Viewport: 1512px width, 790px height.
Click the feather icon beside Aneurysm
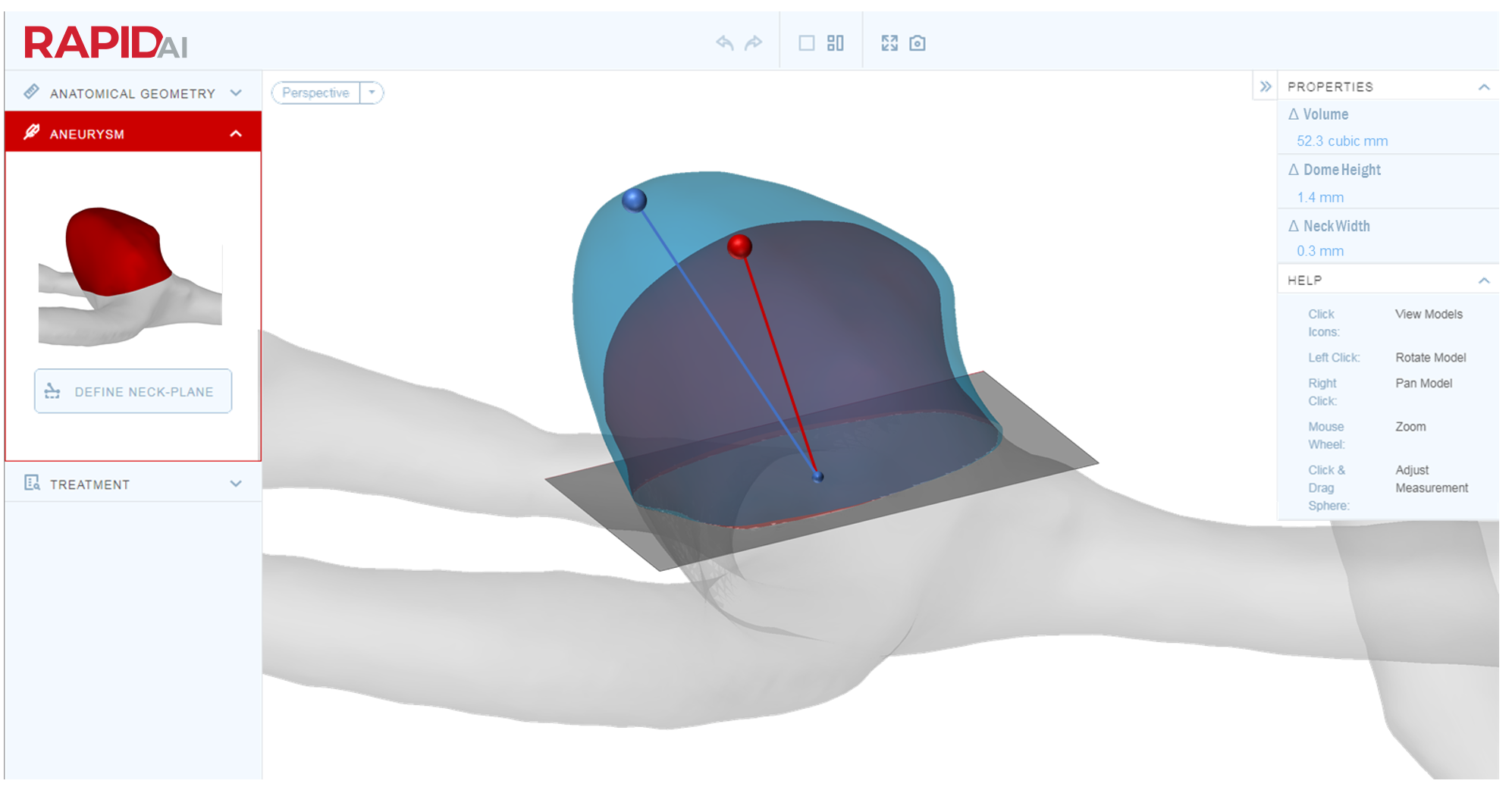pyautogui.click(x=31, y=133)
